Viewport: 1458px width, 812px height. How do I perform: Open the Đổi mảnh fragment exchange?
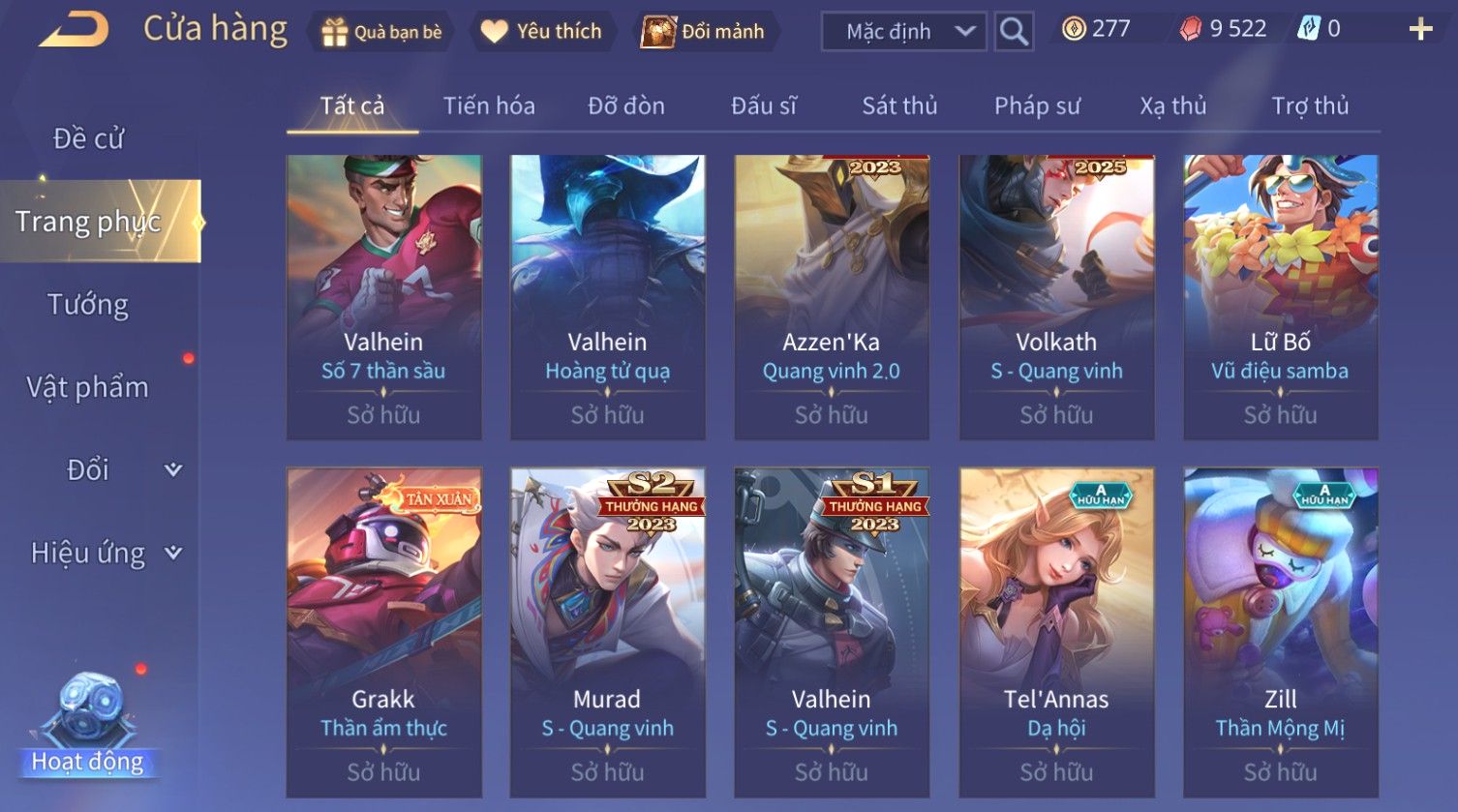[x=704, y=32]
